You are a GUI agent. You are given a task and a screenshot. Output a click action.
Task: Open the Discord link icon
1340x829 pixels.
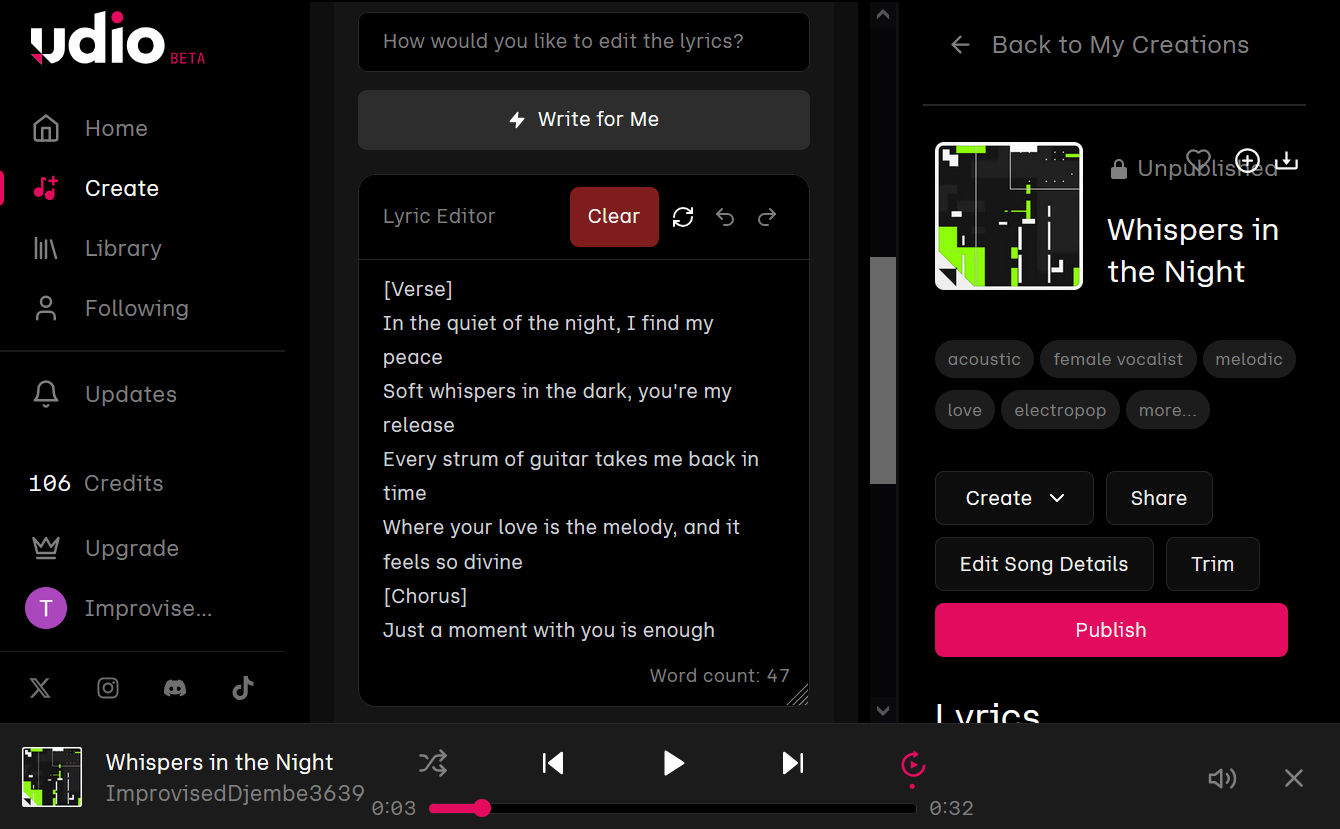click(x=175, y=688)
